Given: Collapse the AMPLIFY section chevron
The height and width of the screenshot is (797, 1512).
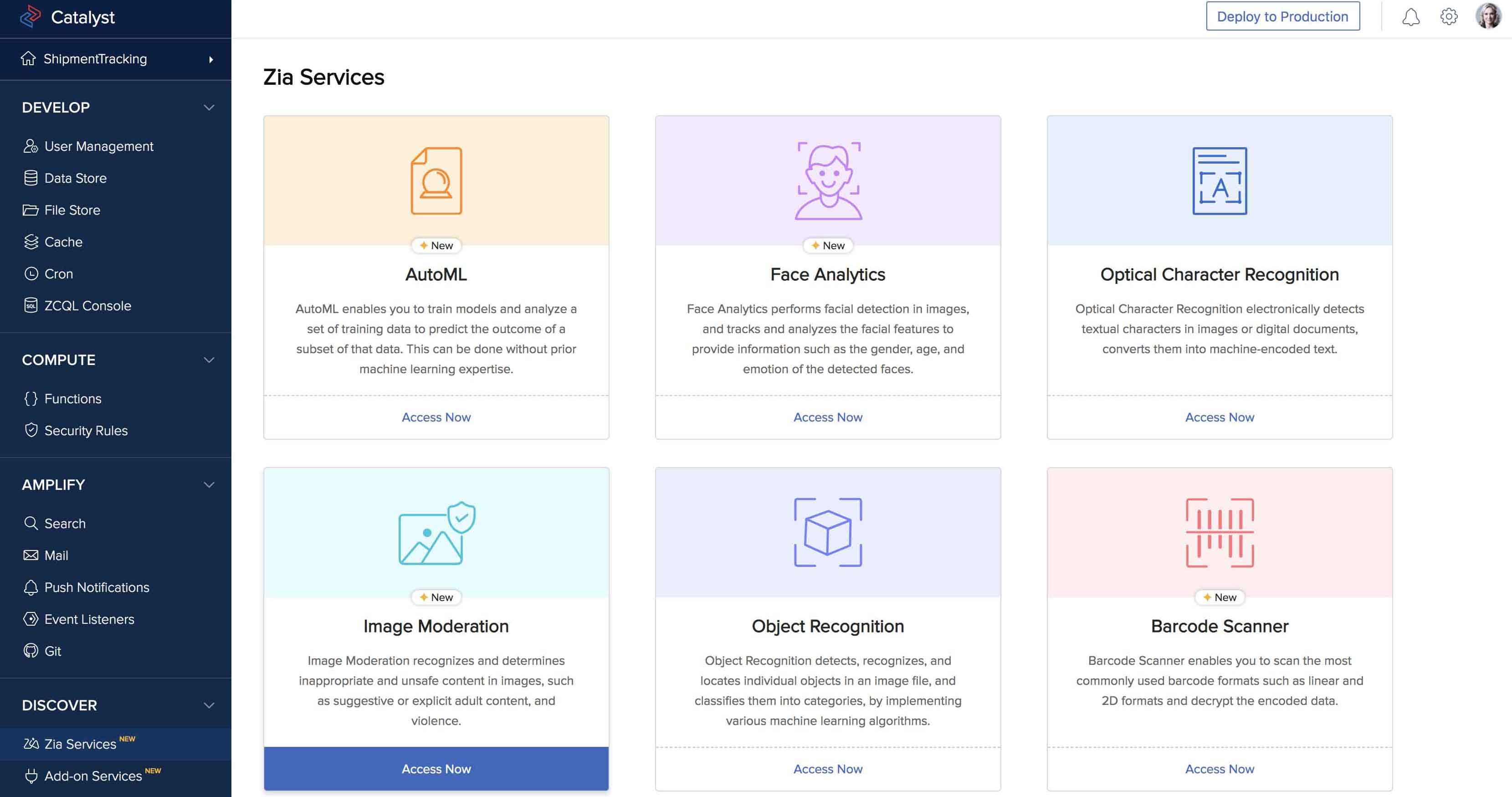Looking at the screenshot, I should [x=209, y=484].
